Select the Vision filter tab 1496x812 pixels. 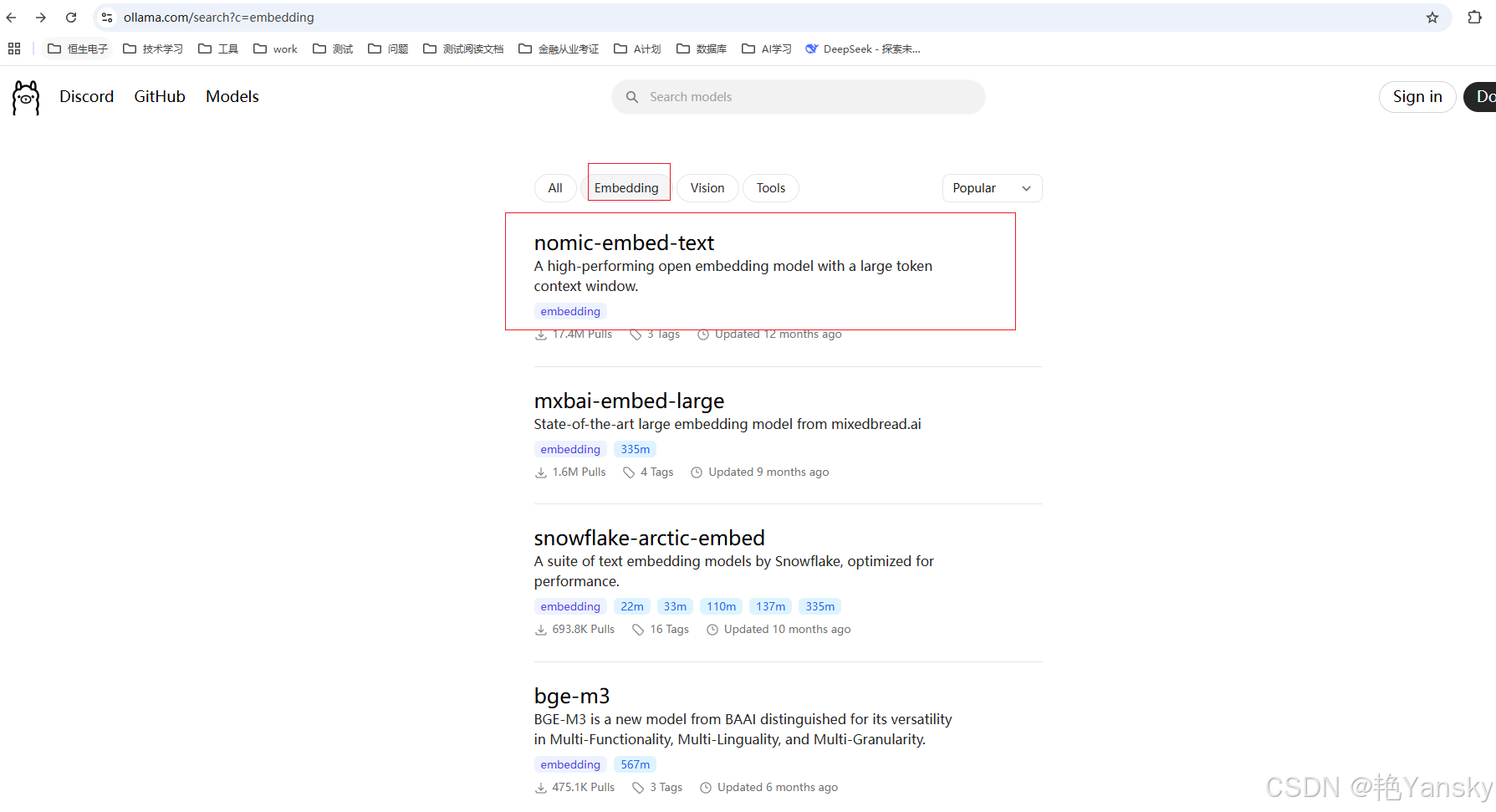(x=707, y=188)
